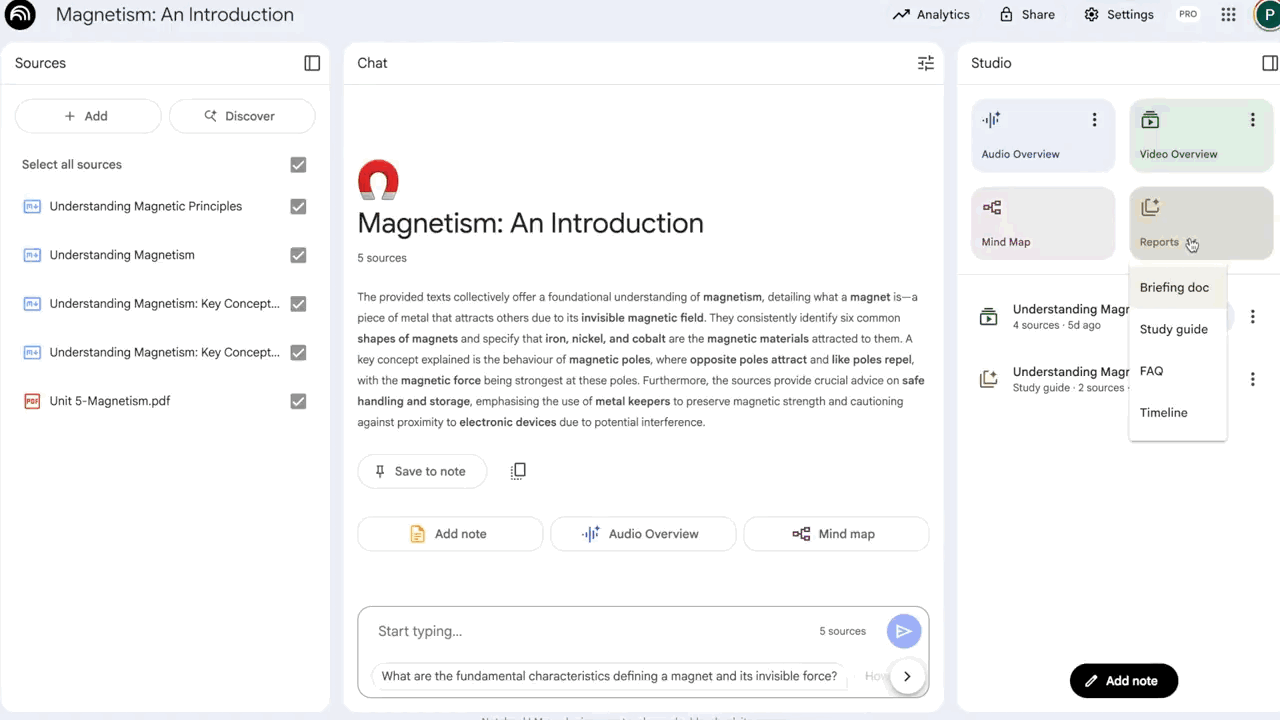Click the Save to note button

421,471
